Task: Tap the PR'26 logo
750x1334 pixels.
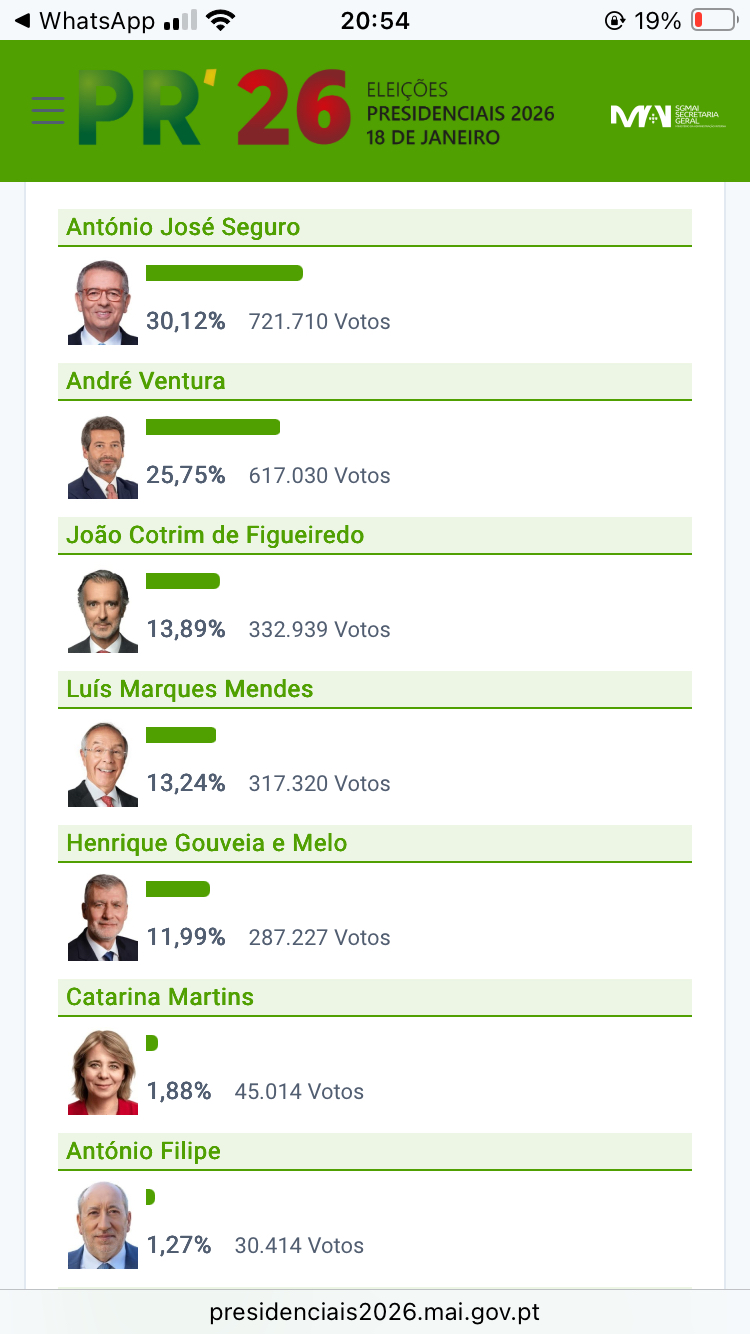Action: pyautogui.click(x=213, y=108)
